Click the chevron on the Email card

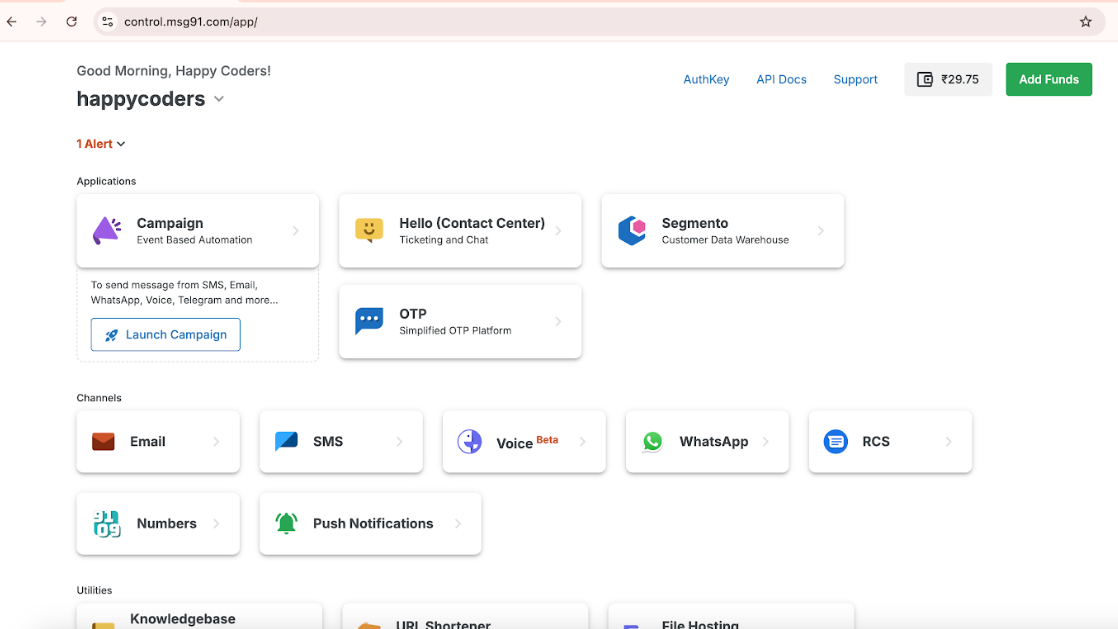click(x=216, y=441)
